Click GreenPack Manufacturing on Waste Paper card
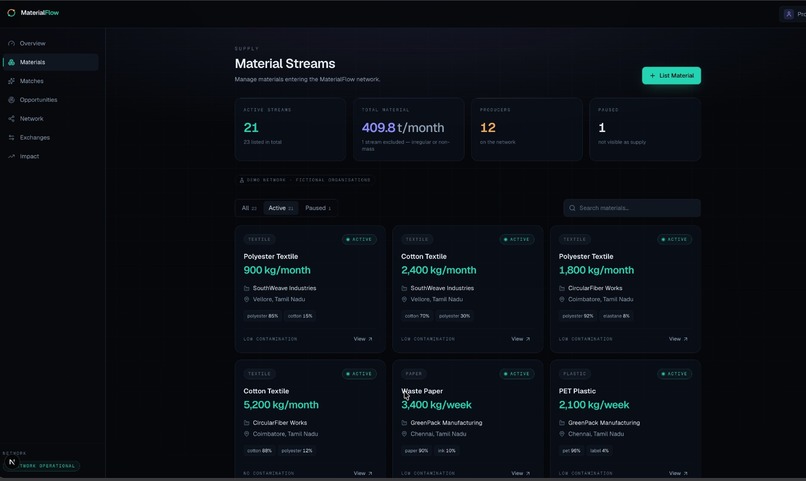 446,423
